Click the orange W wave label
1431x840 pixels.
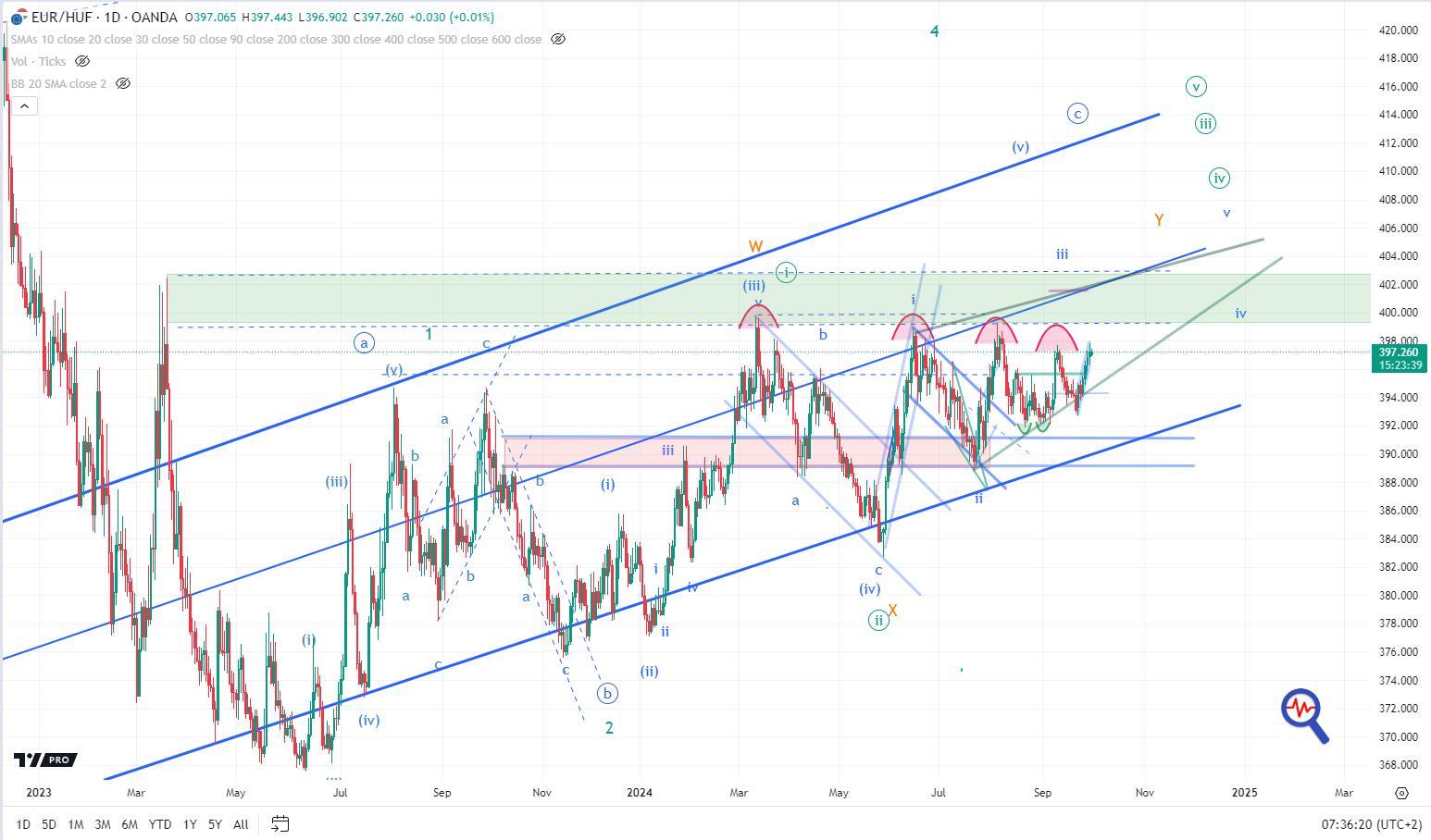tap(756, 246)
